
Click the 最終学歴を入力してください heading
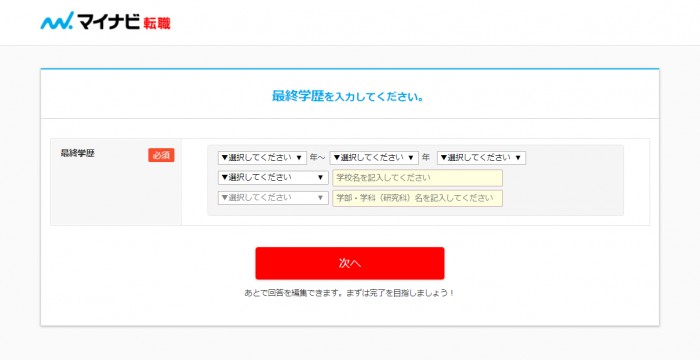click(348, 96)
